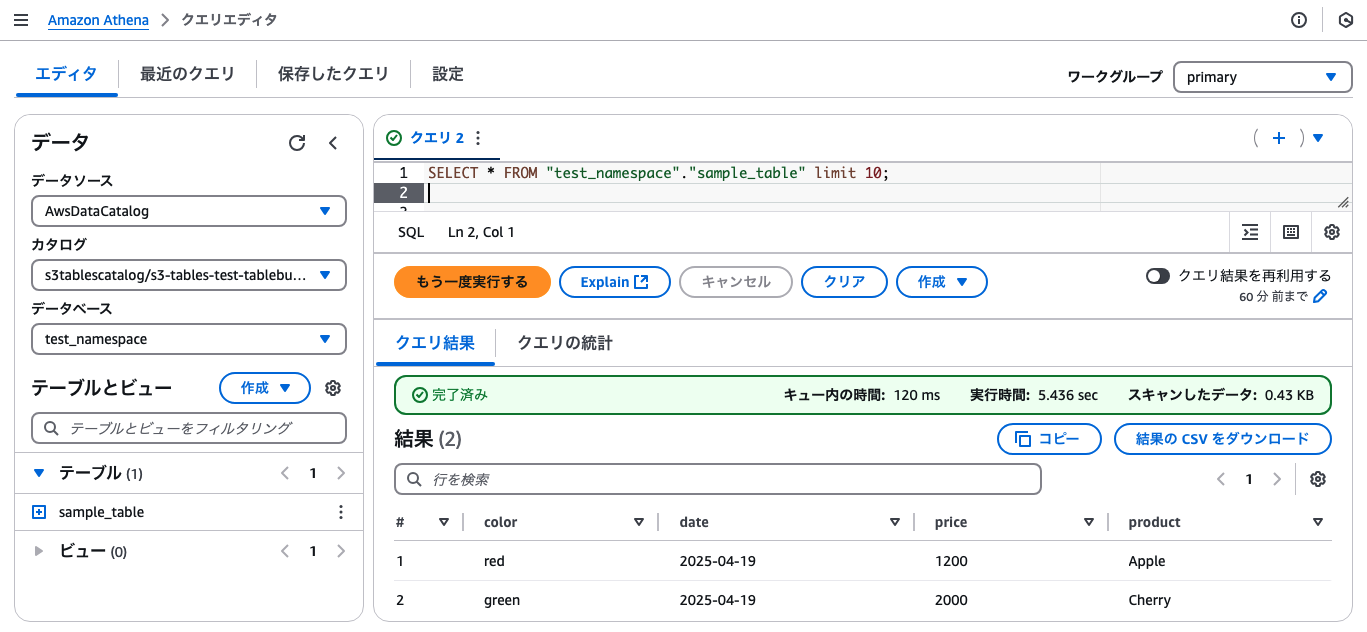Image resolution: width=1367 pixels, height=632 pixels.
Task: Click the info icon in top bar
Action: (1299, 20)
